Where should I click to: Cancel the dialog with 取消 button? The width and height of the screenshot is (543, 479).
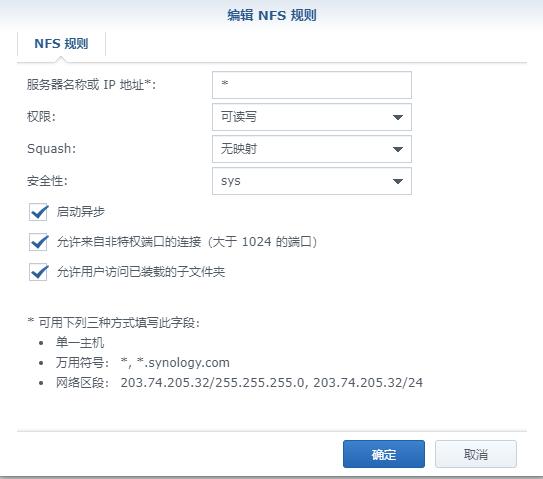(x=476, y=454)
